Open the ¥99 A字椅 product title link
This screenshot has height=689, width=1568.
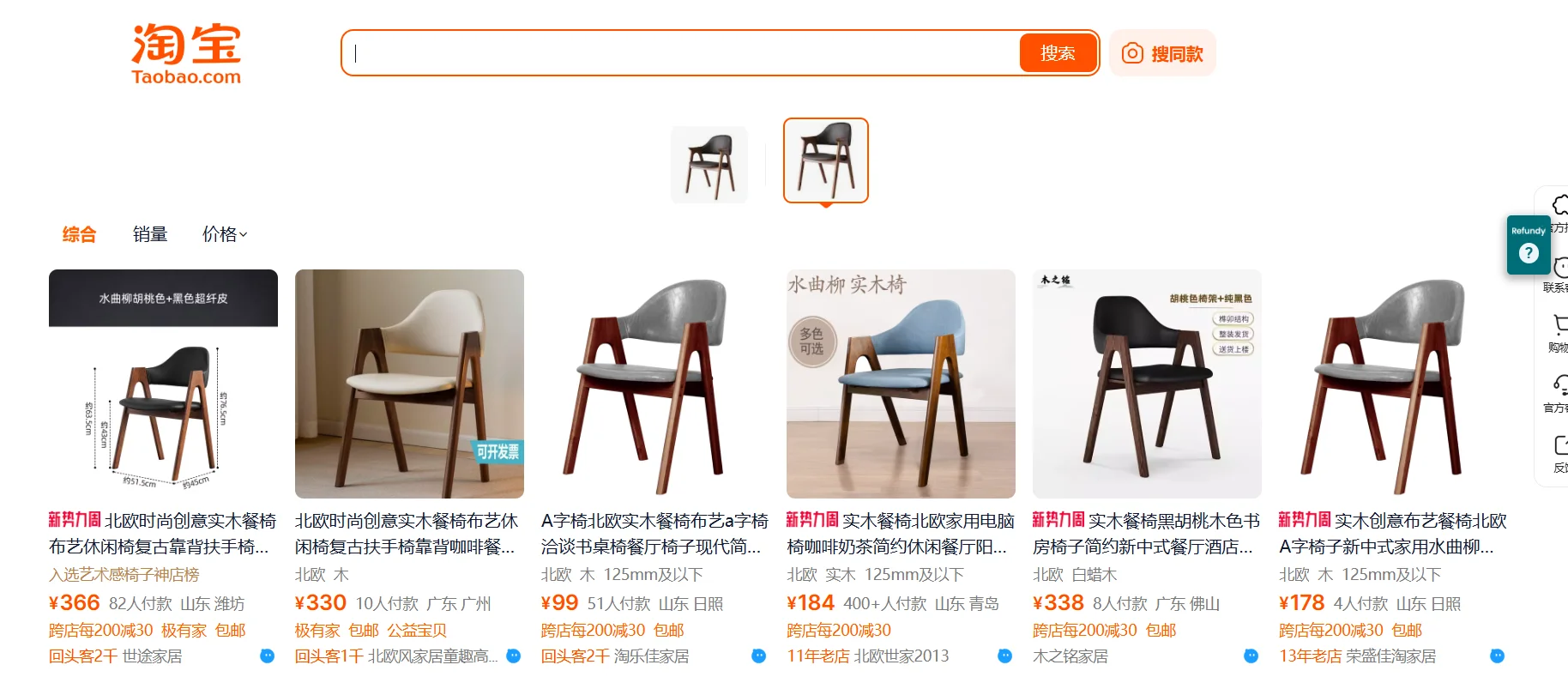click(654, 534)
